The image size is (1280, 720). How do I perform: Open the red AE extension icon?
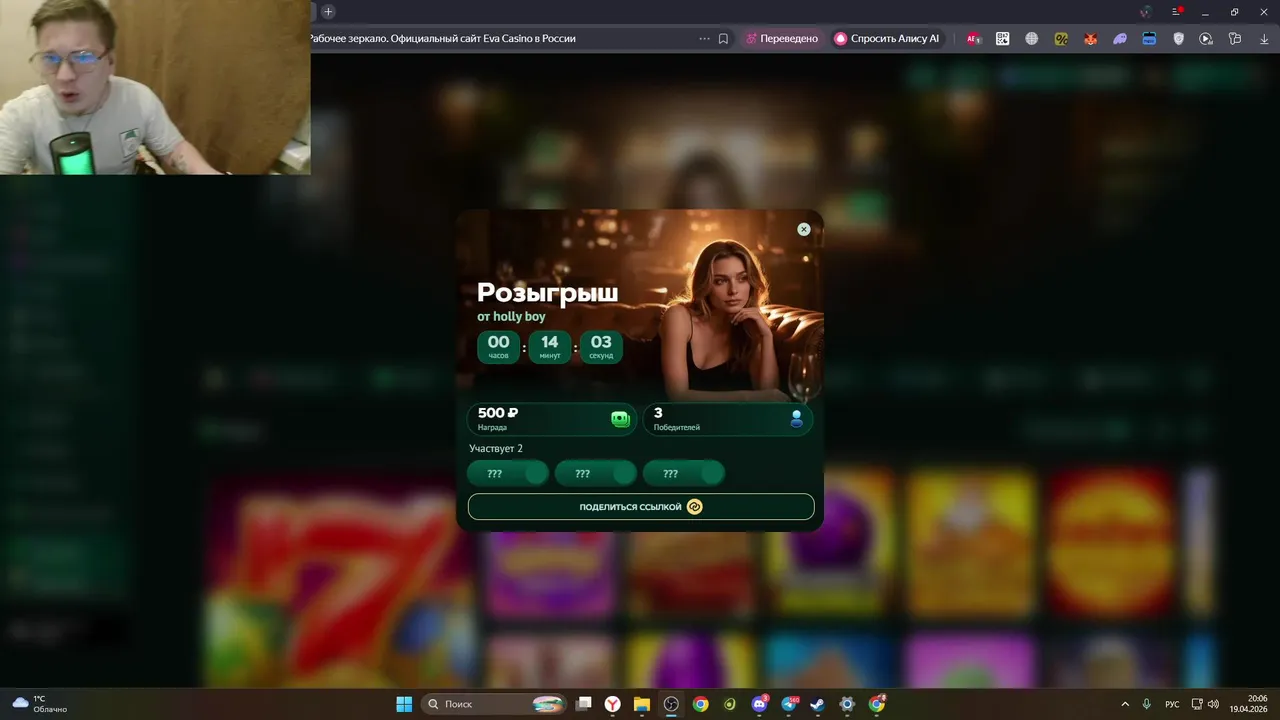click(973, 39)
